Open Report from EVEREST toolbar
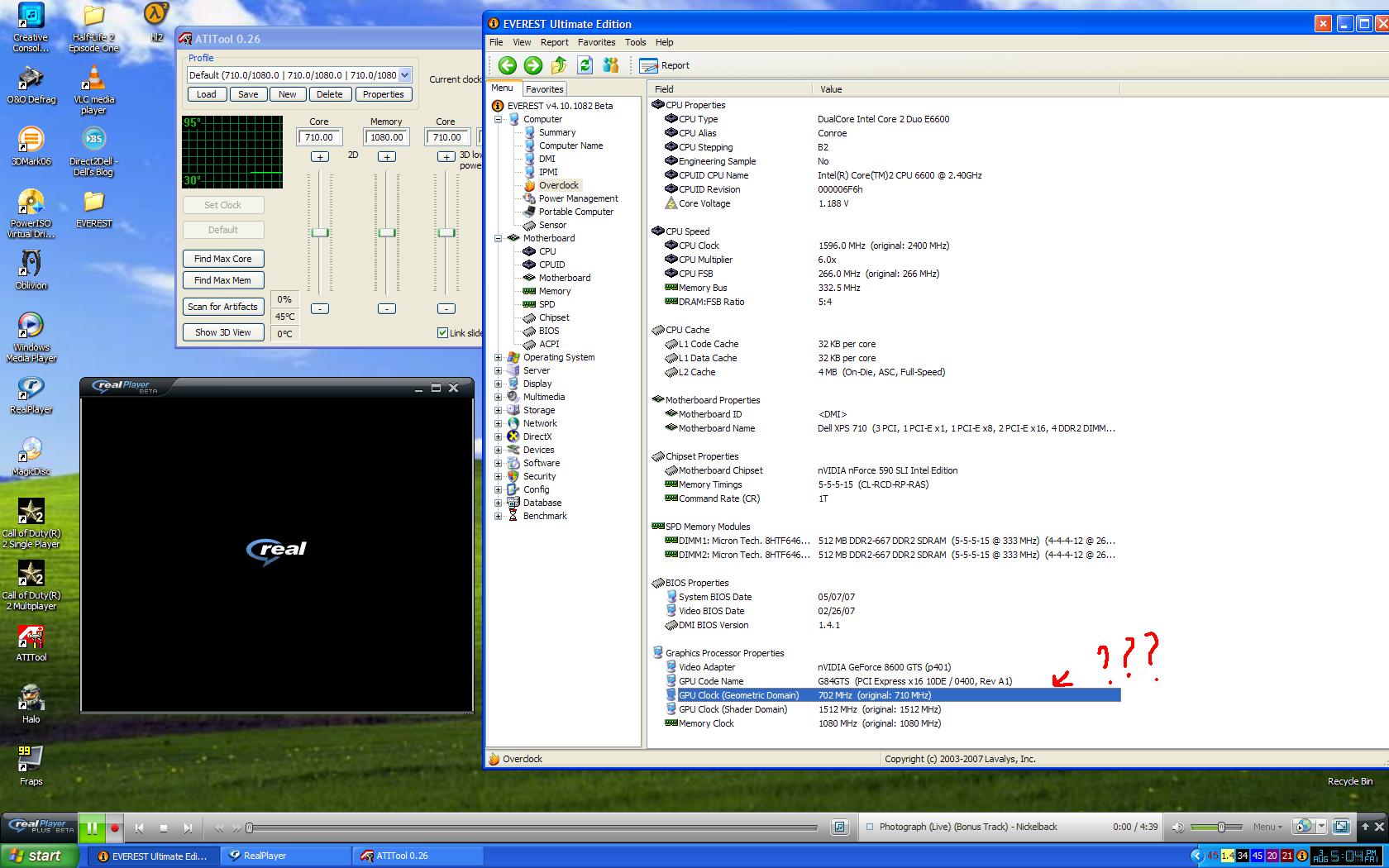Screen dimensions: 1389x868 (x=665, y=65)
